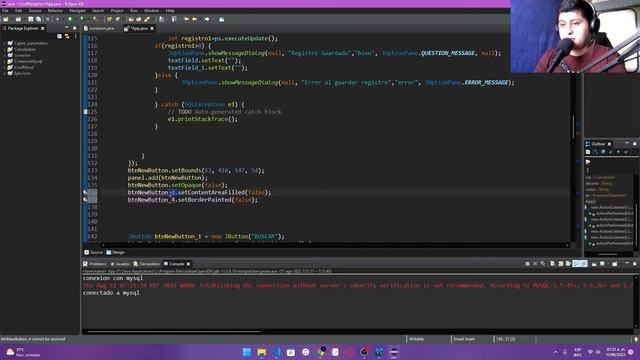Toggle Show Console When Standard Error Changes
The image size is (640, 360).
pos(584,264)
